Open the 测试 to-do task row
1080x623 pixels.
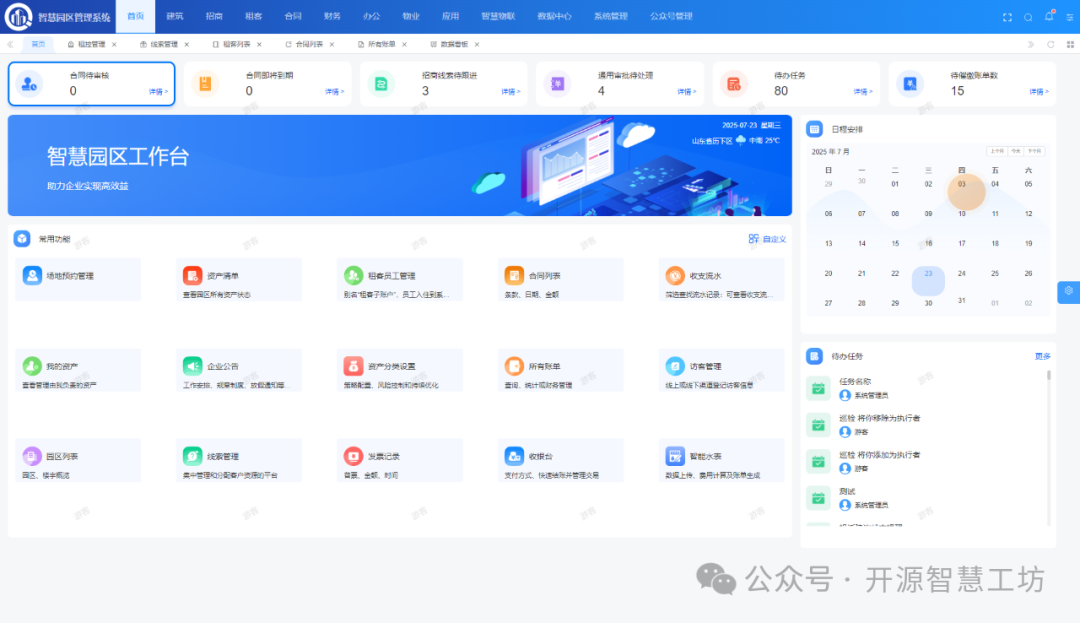[926, 498]
